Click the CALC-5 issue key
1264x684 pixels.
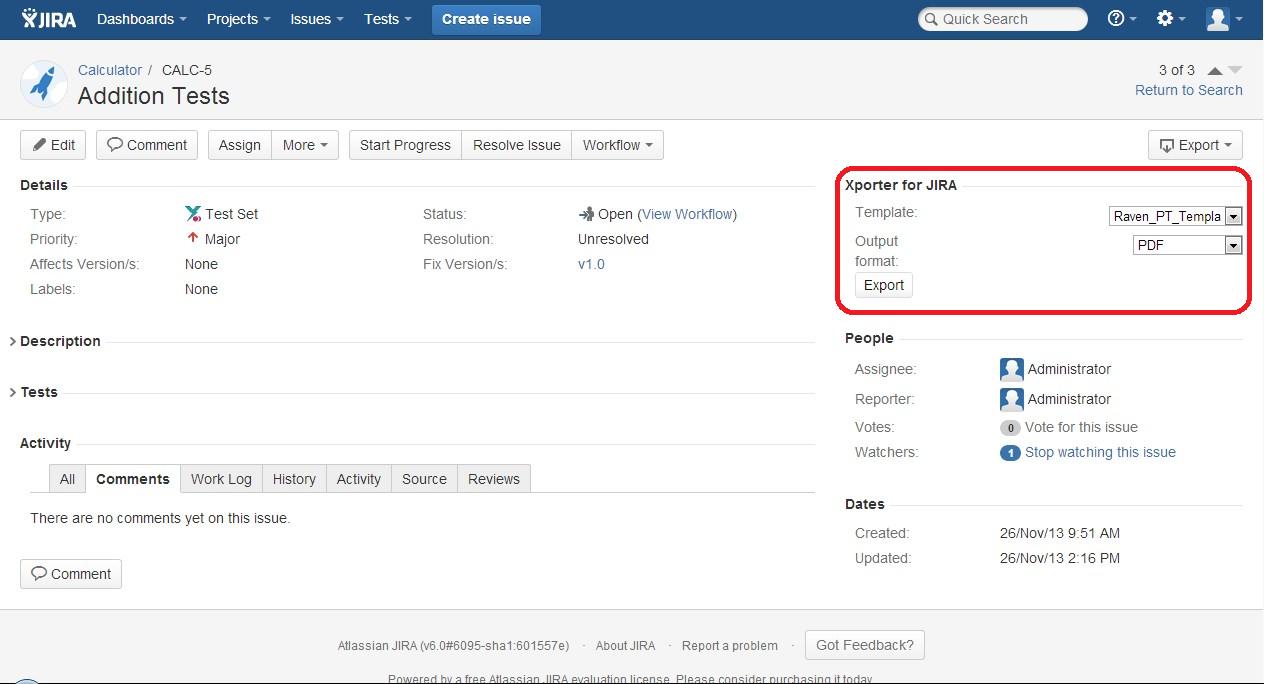pos(187,70)
